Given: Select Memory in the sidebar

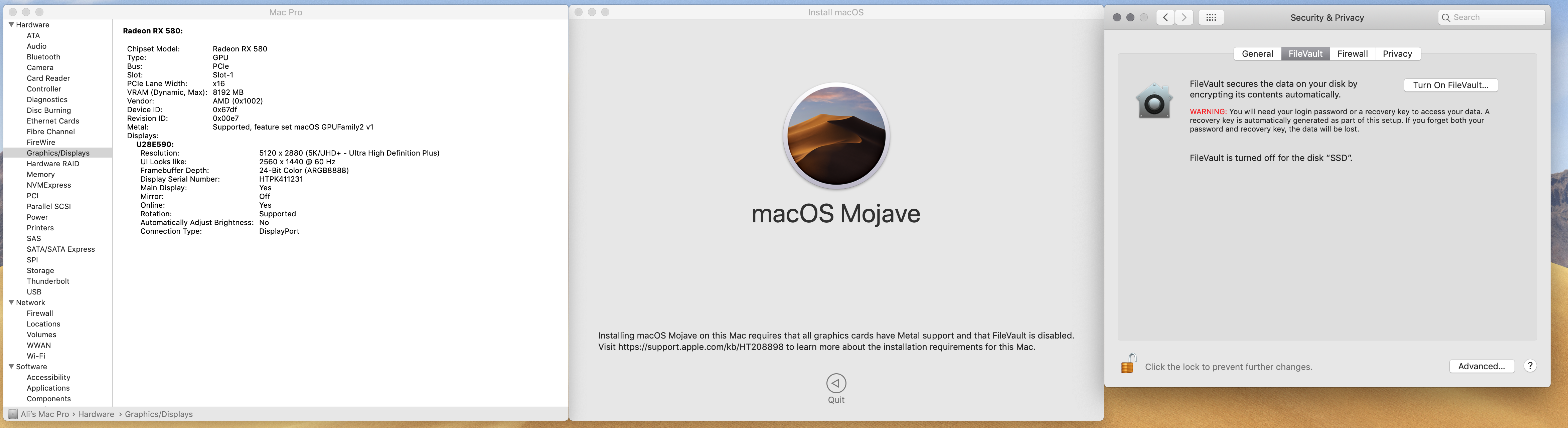Looking at the screenshot, I should pyautogui.click(x=41, y=175).
